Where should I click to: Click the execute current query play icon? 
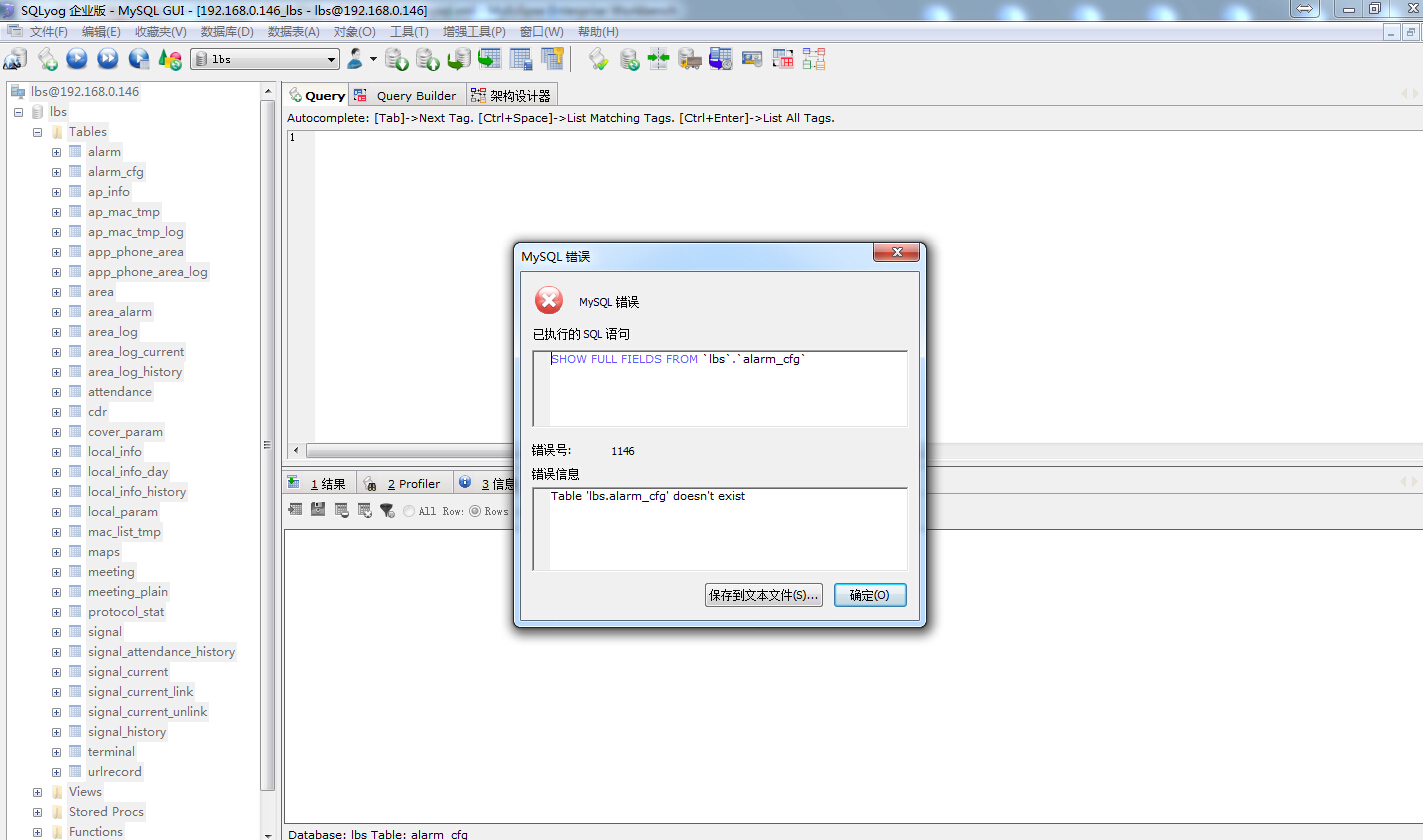coord(77,59)
